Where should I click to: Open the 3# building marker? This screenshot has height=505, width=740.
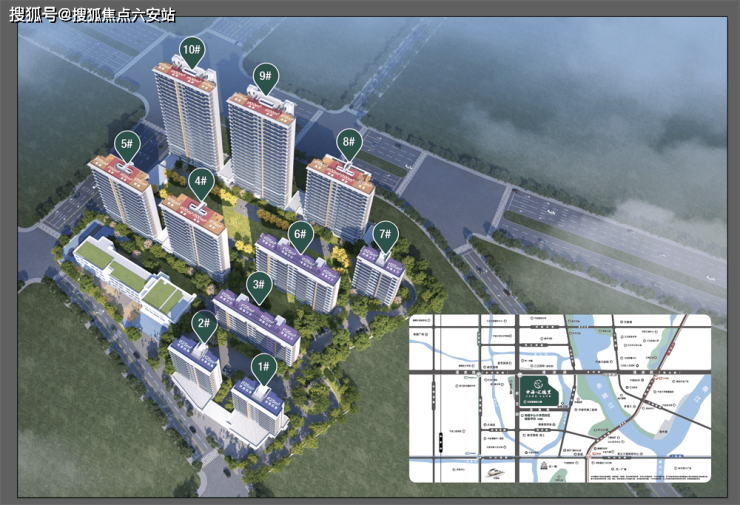[x=258, y=286]
